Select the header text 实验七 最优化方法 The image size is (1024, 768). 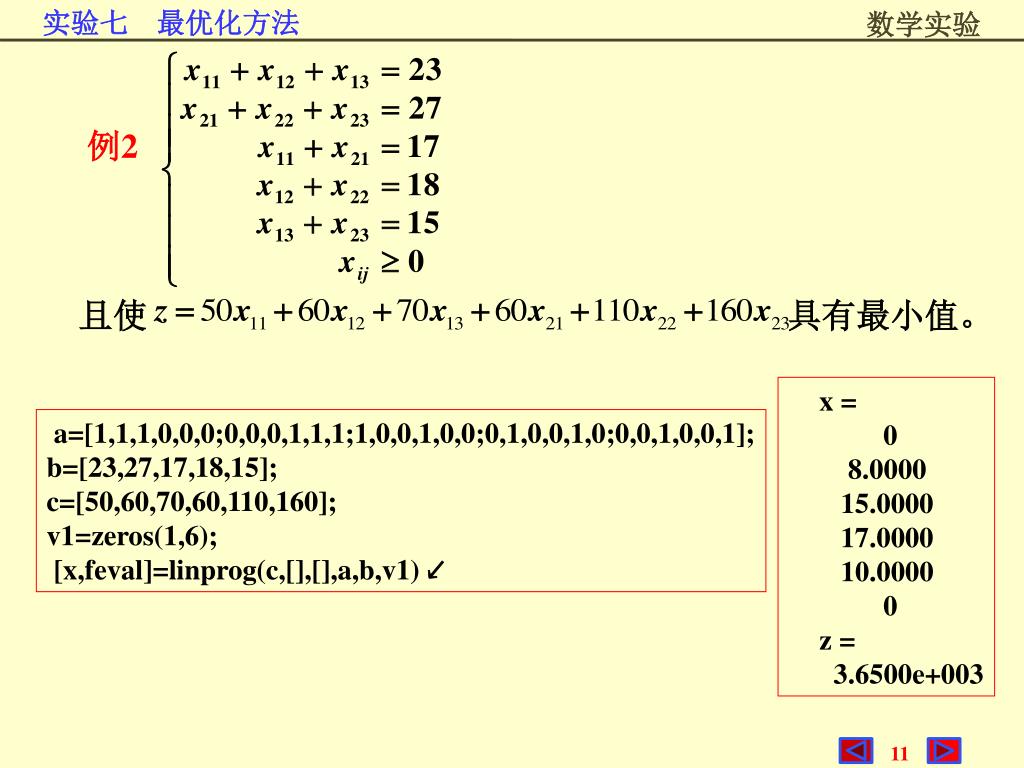point(171,24)
